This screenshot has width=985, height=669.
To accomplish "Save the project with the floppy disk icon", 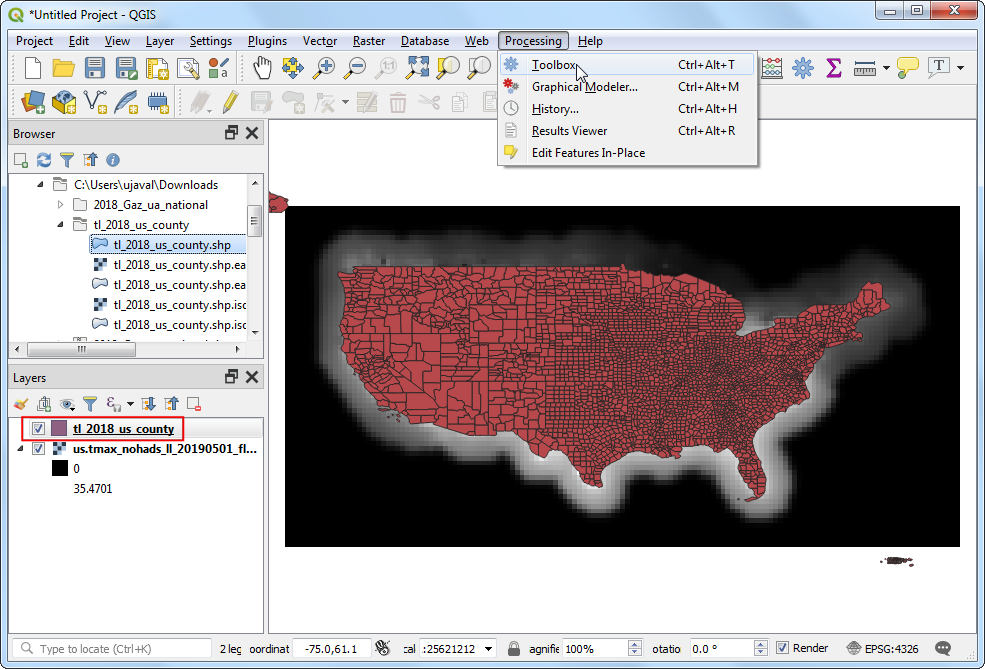I will tap(95, 68).
